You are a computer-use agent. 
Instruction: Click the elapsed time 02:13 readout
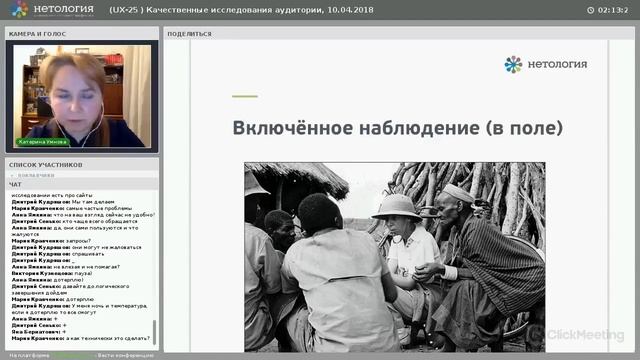[x=613, y=10]
